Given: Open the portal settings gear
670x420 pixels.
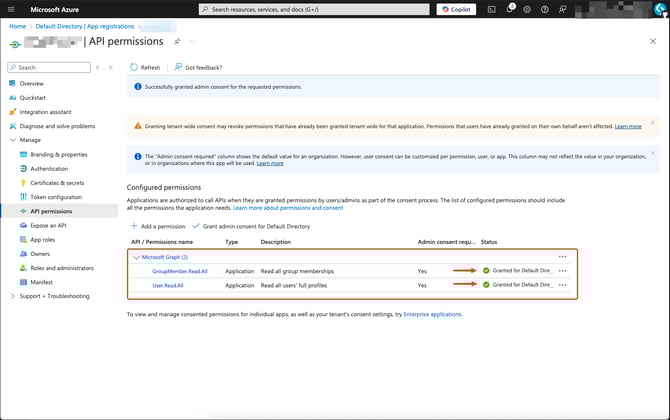Looking at the screenshot, I should pyautogui.click(x=528, y=9).
